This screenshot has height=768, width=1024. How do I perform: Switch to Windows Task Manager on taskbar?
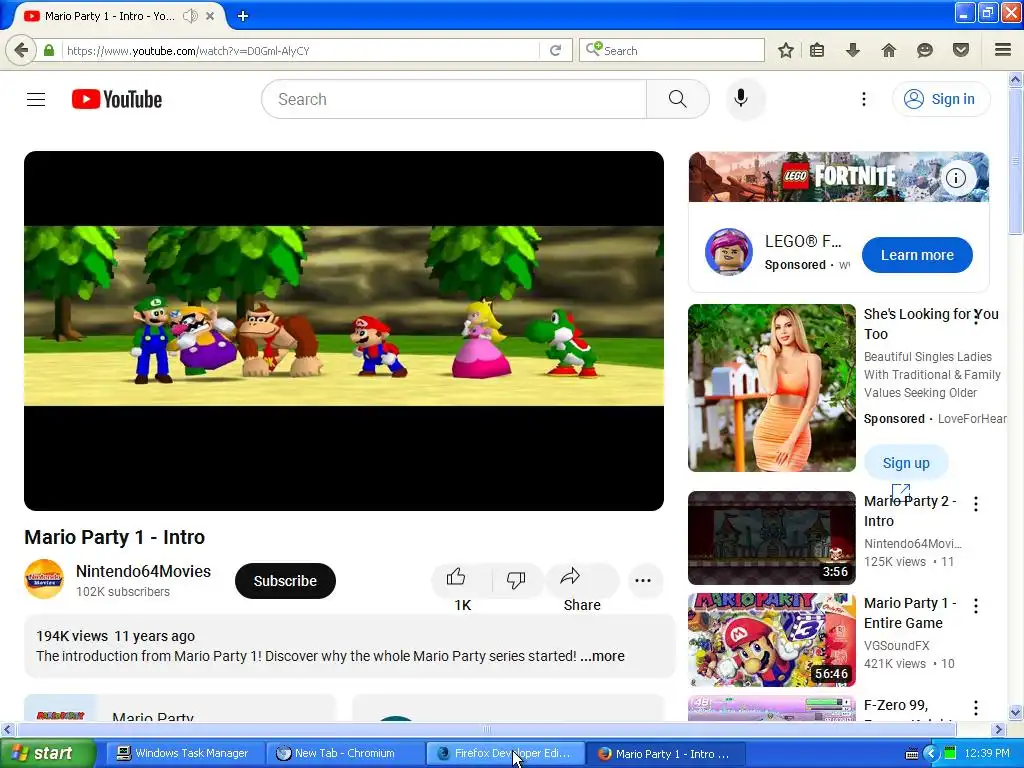184,754
